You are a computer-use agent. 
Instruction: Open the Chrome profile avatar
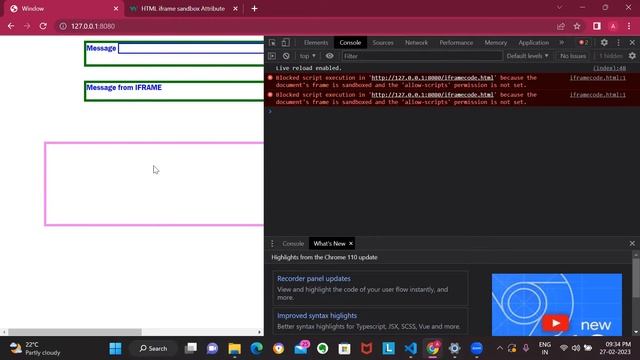613,26
